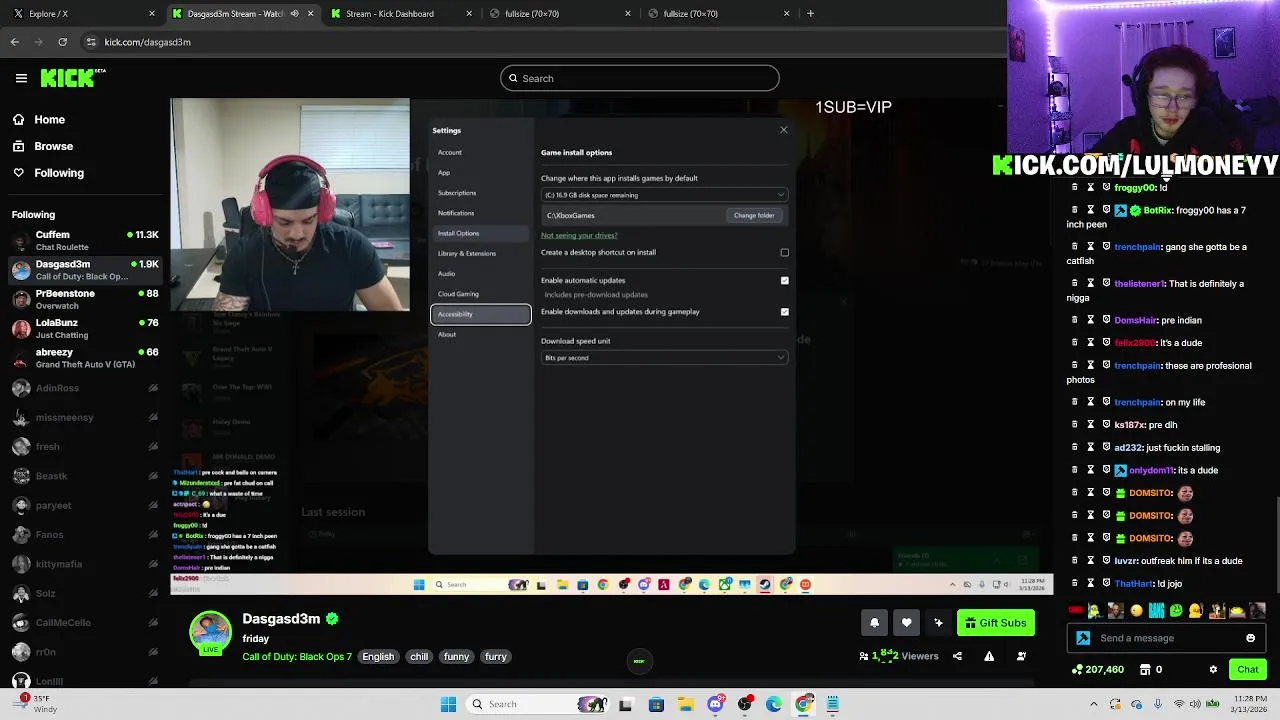Click the browser back arrow
Screen dimensions: 1280x720
tap(15, 42)
